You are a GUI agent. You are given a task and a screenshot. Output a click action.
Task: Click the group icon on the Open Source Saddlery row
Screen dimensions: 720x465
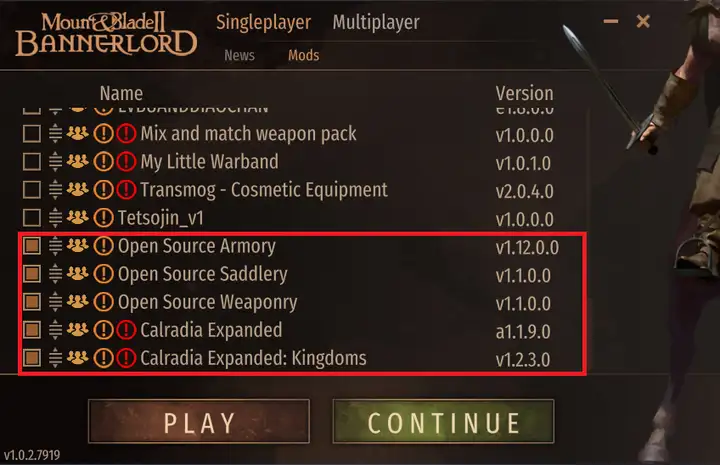coord(78,274)
